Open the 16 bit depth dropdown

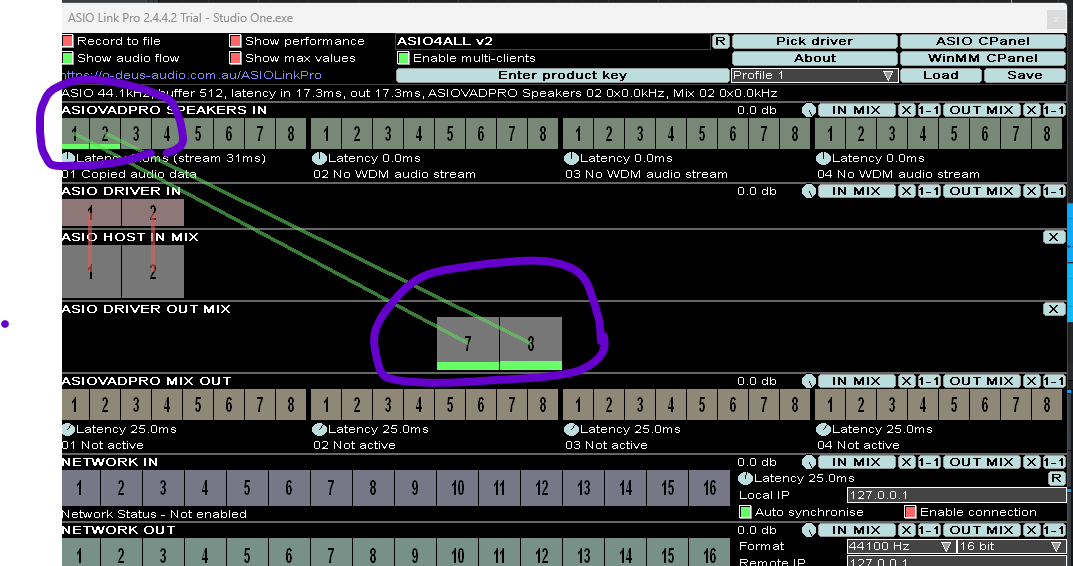(1011, 546)
